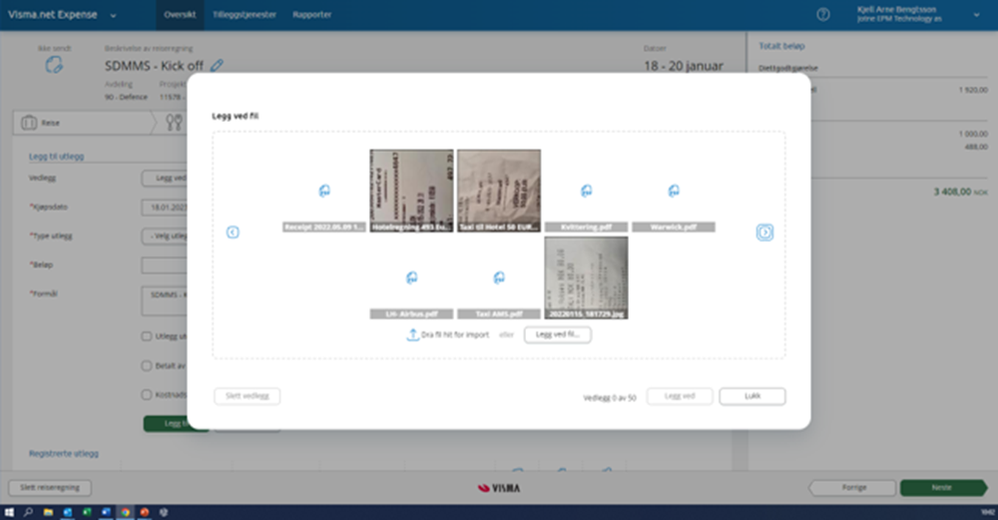998x520 pixels.
Task: Toggle the Kostnads checkbox
Action: pyautogui.click(x=146, y=395)
